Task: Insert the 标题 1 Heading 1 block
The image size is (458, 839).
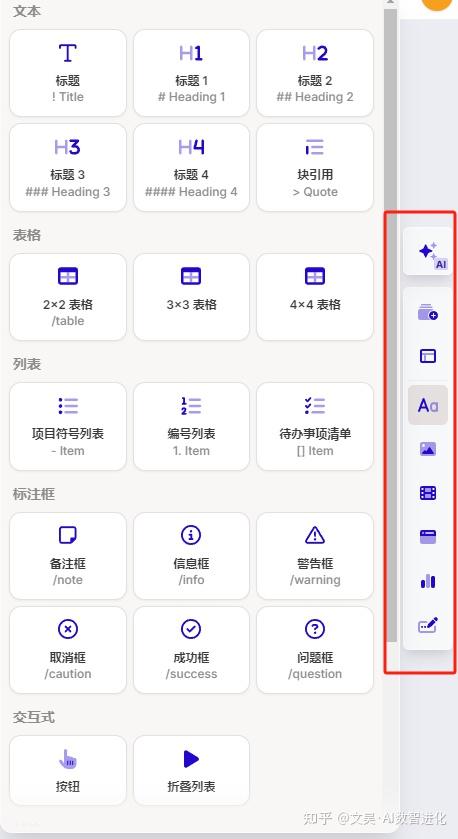Action: click(x=192, y=73)
